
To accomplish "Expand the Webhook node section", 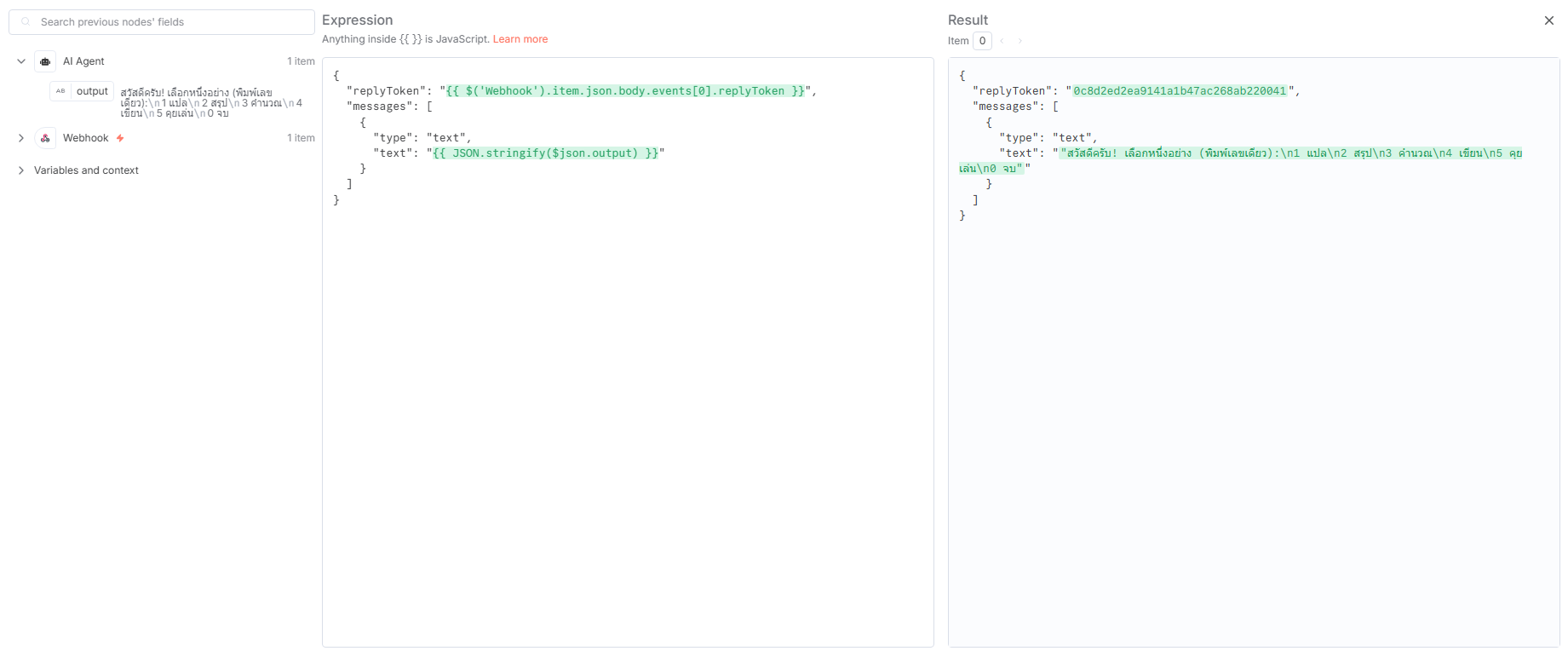I will click(21, 138).
